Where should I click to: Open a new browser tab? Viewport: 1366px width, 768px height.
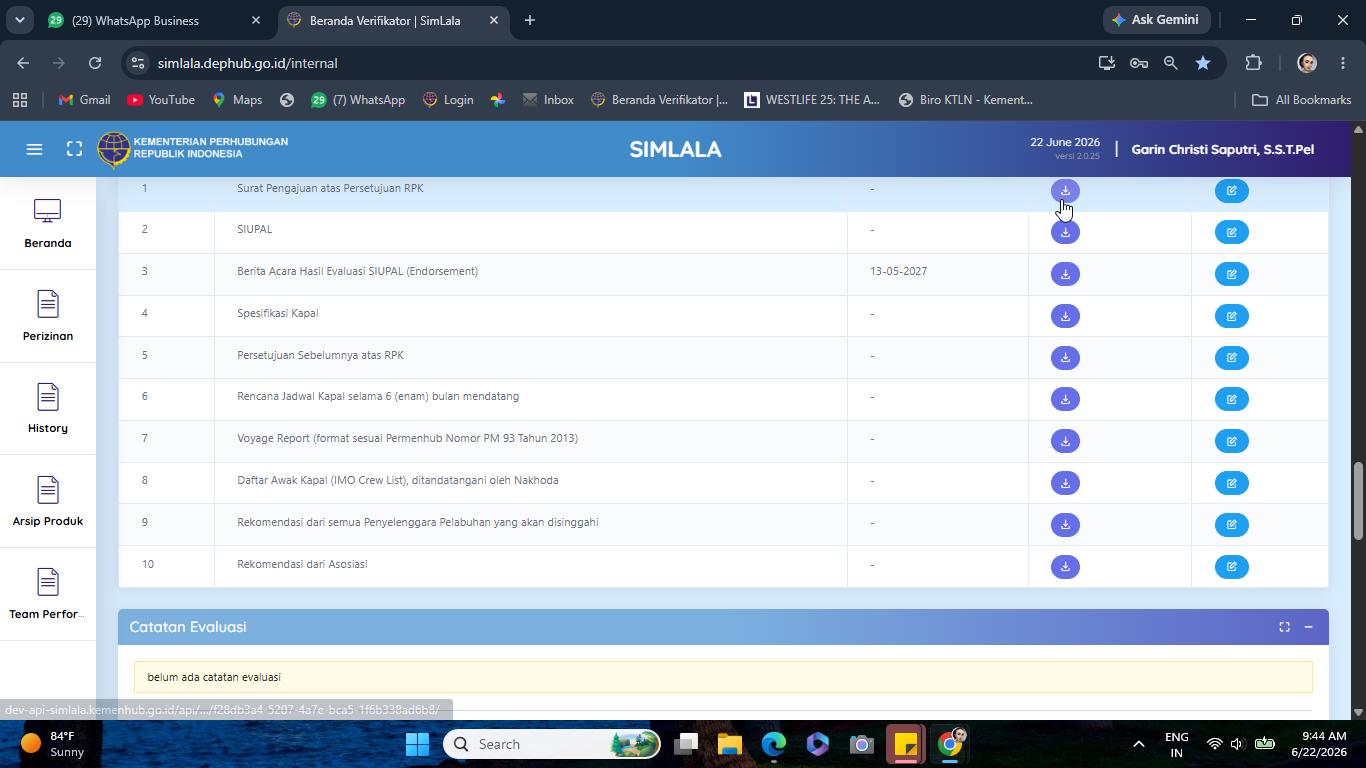[x=530, y=20]
